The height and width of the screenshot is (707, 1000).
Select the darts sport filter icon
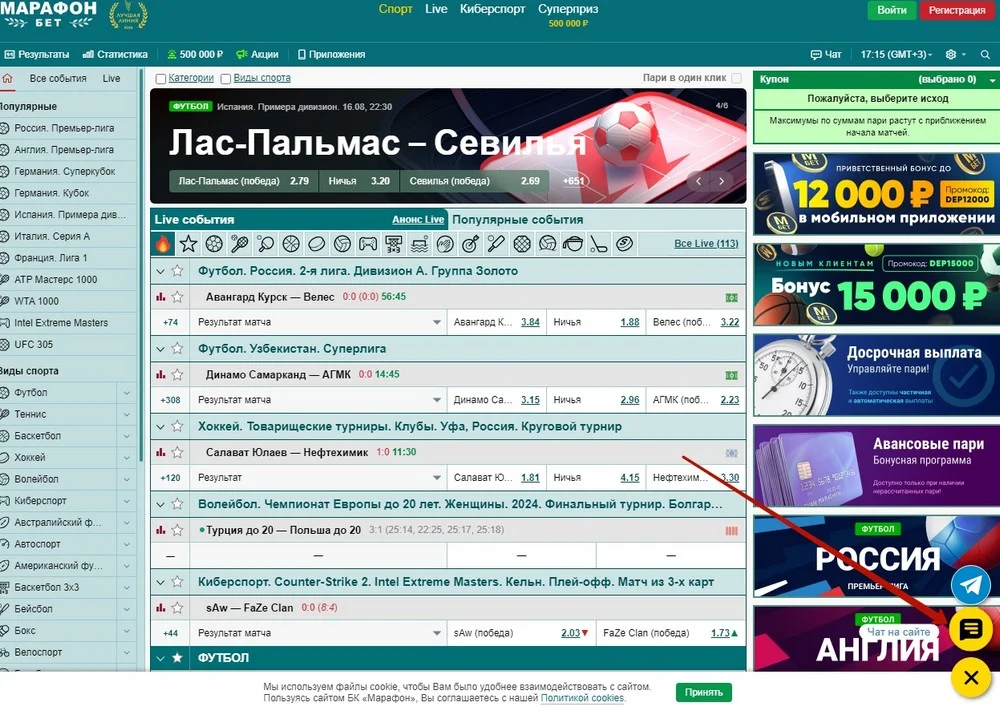click(470, 242)
